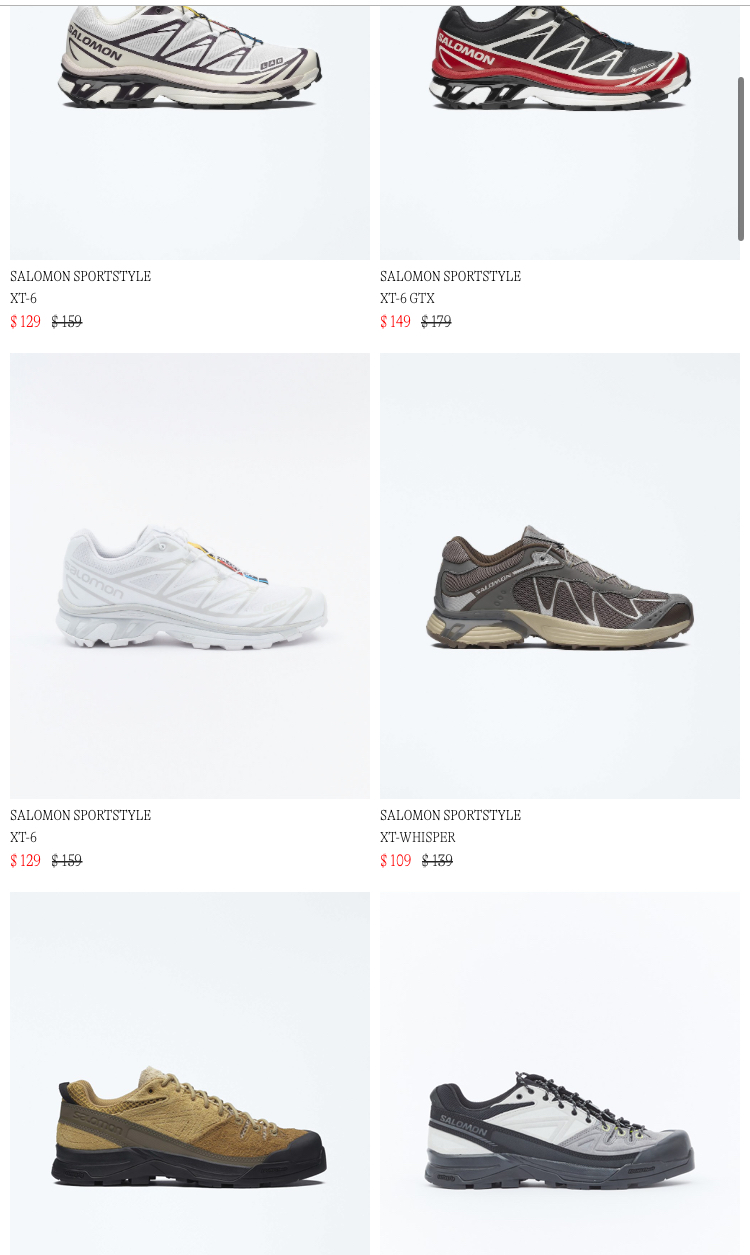Viewport: 750px width, 1255px height.
Task: Click Salomon Sportstyle brand above XT-WHISPER
Action: point(450,815)
